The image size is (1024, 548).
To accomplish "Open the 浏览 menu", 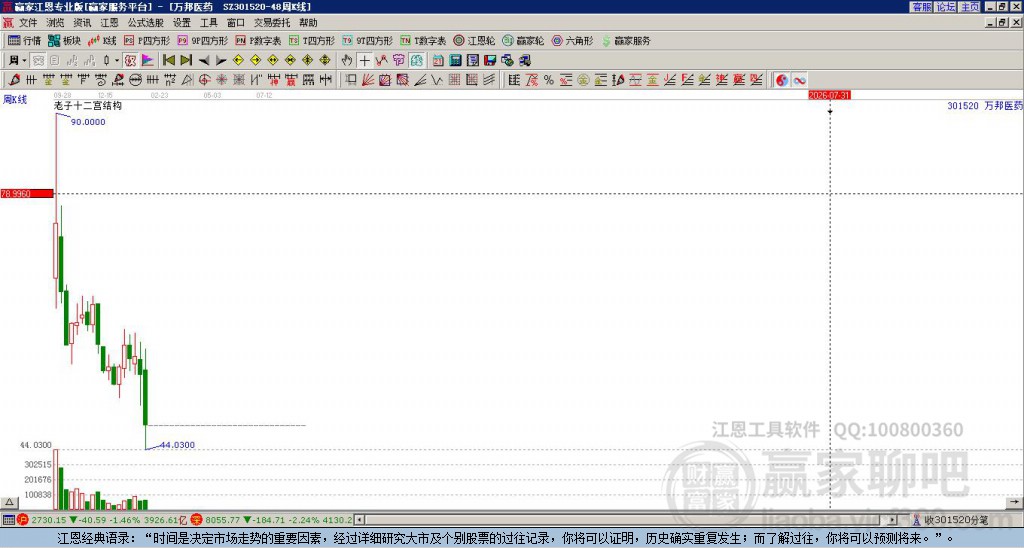I will coord(56,23).
